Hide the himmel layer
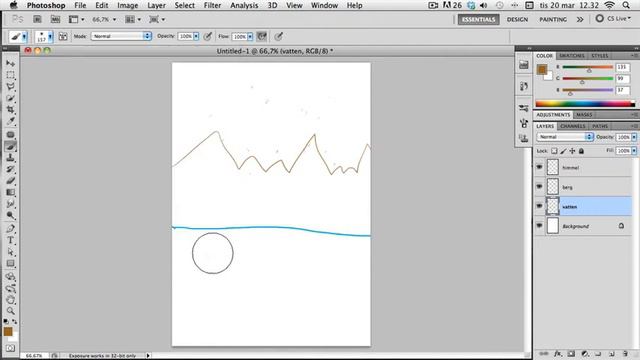The height and width of the screenshot is (360, 640). (539, 167)
